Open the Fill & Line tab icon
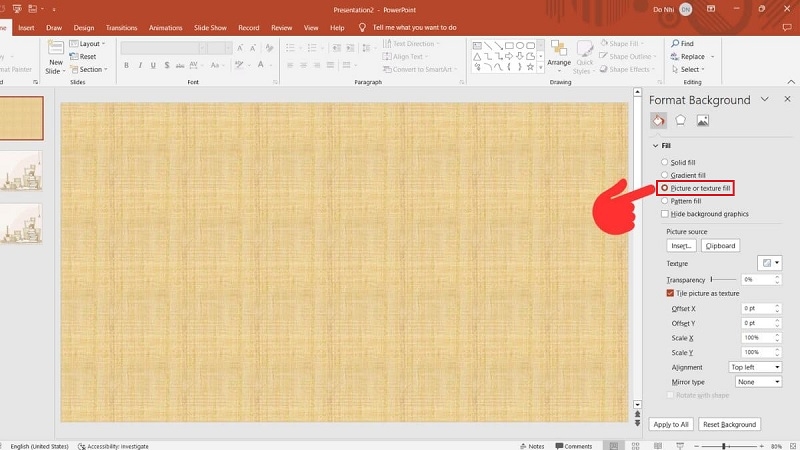Viewport: 800px width, 450px height. pyautogui.click(x=658, y=120)
